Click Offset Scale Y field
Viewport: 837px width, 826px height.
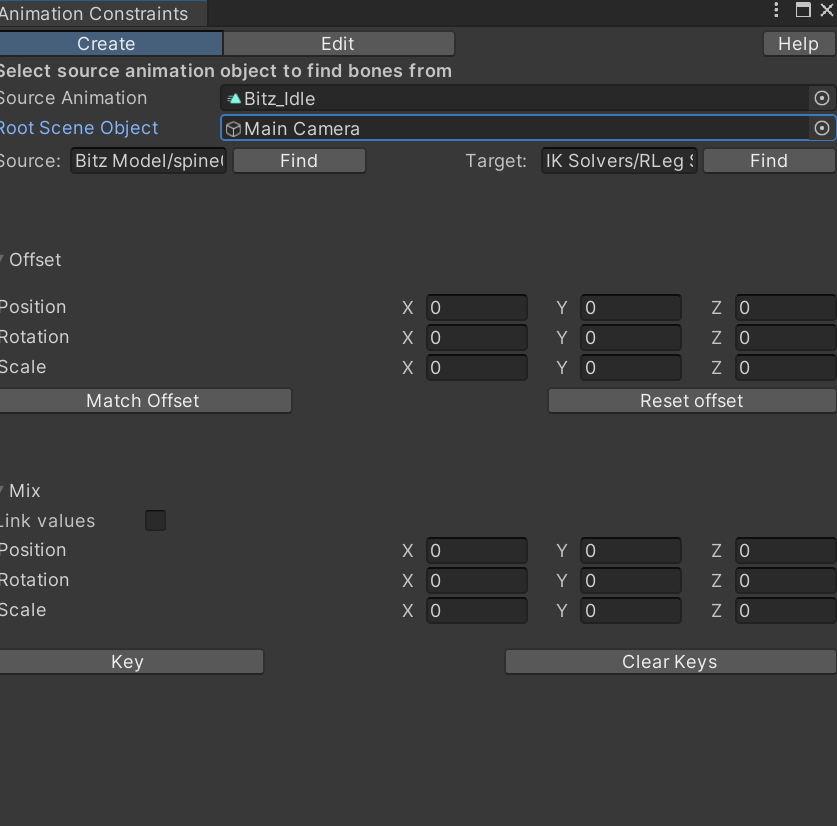point(631,367)
